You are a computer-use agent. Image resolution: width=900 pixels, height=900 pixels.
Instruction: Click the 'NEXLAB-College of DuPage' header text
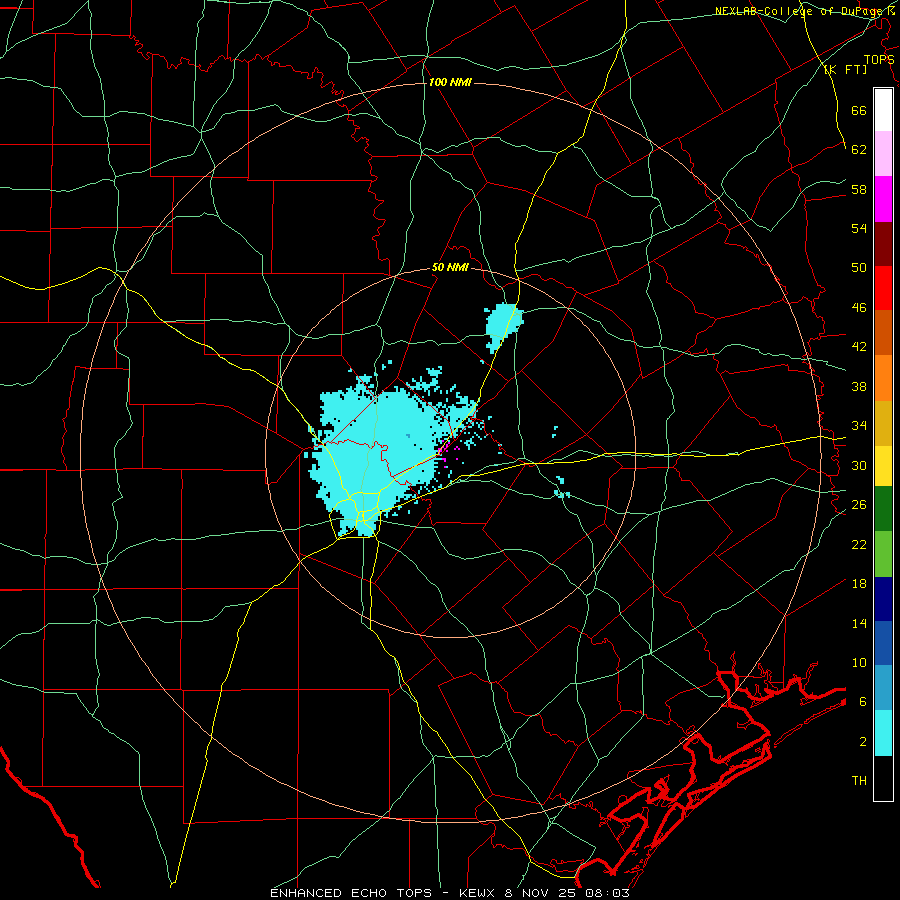[799, 11]
